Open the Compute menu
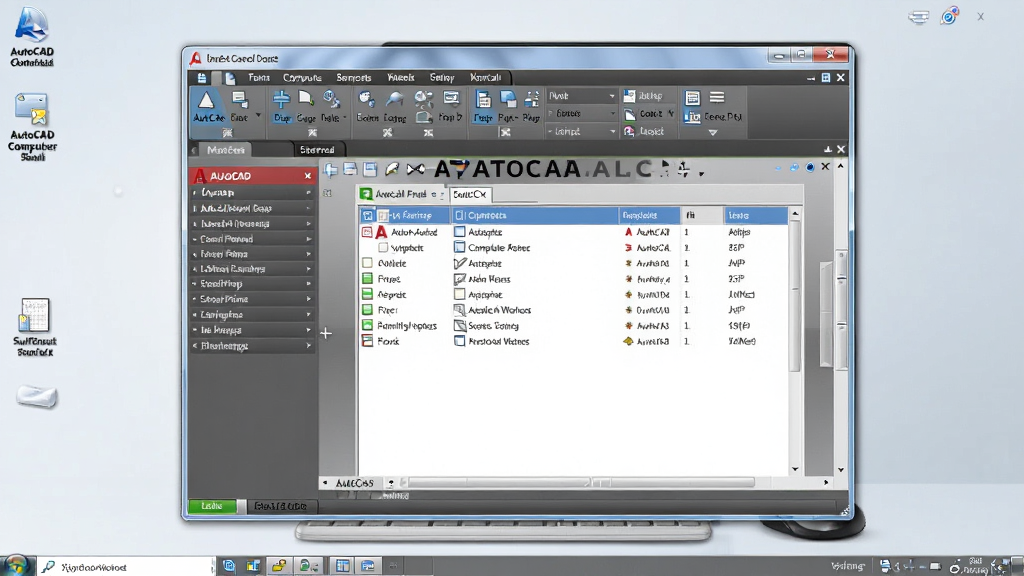 302,78
